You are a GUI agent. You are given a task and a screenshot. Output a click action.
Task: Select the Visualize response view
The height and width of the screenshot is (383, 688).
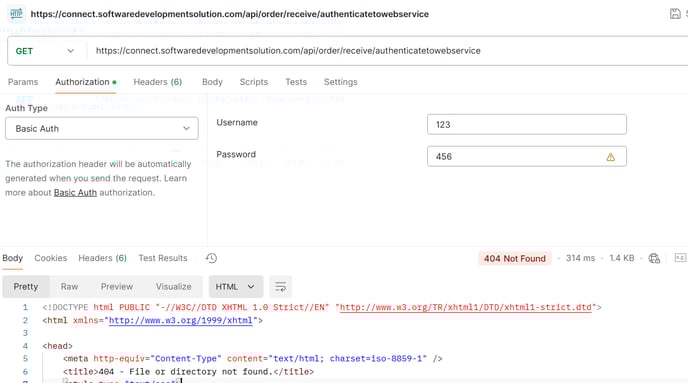click(173, 286)
